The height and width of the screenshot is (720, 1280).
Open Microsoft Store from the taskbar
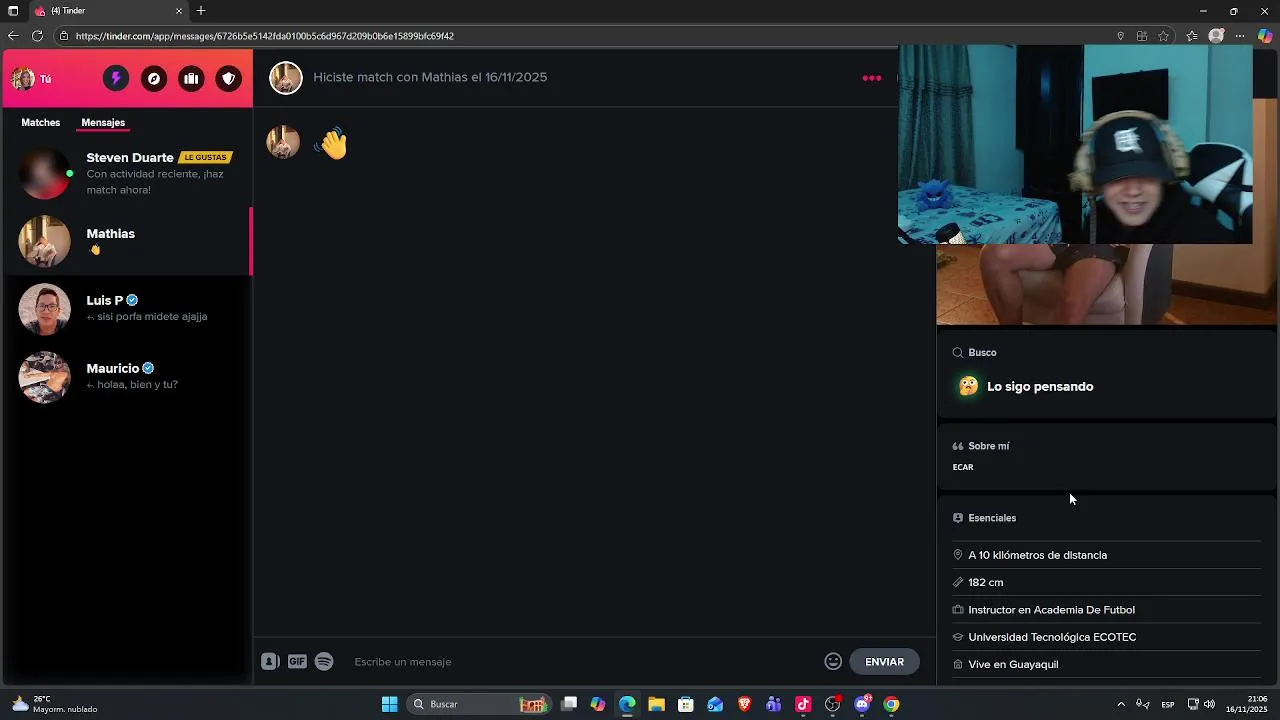coord(686,704)
